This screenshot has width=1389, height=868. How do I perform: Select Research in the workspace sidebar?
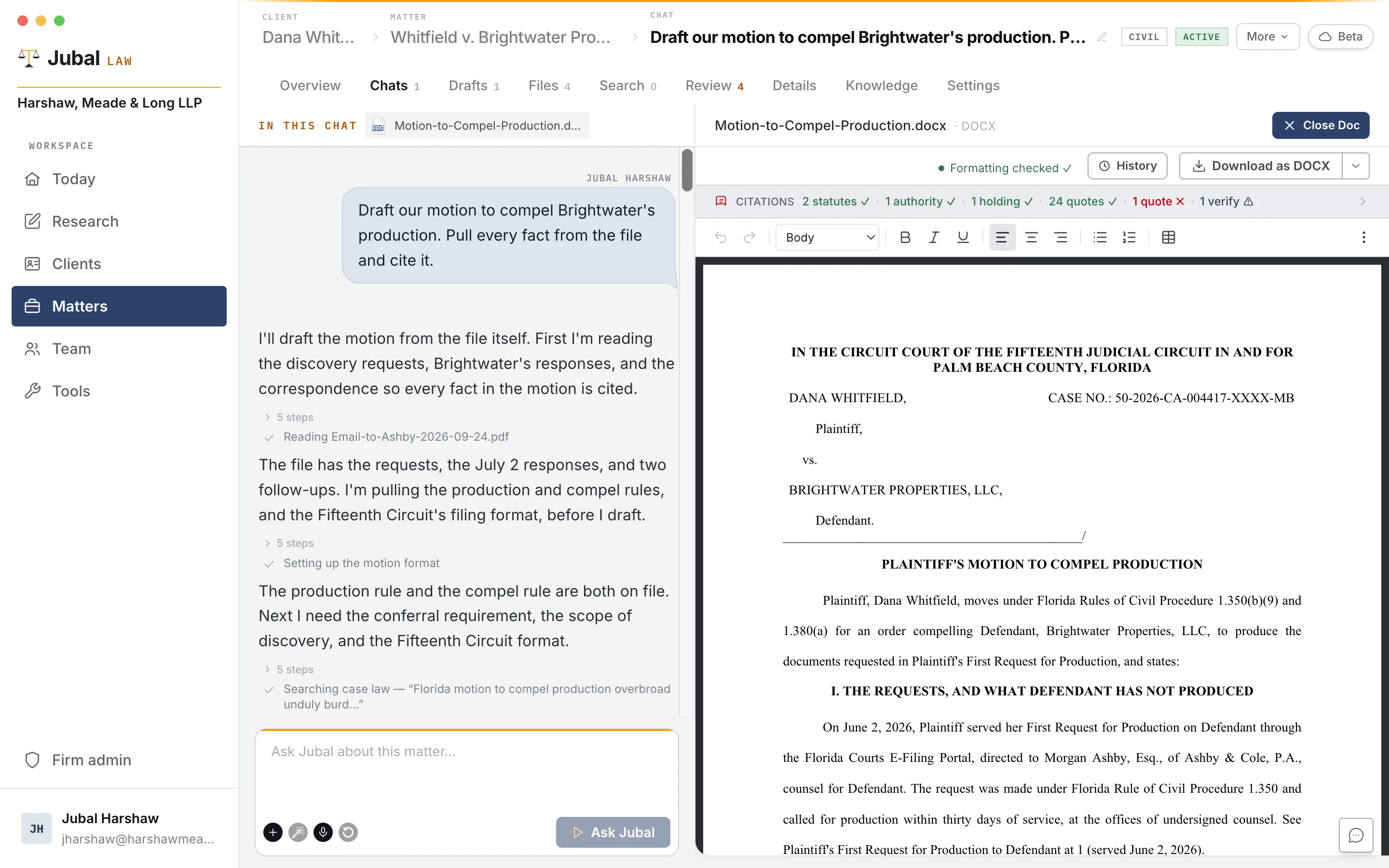[x=119, y=221]
